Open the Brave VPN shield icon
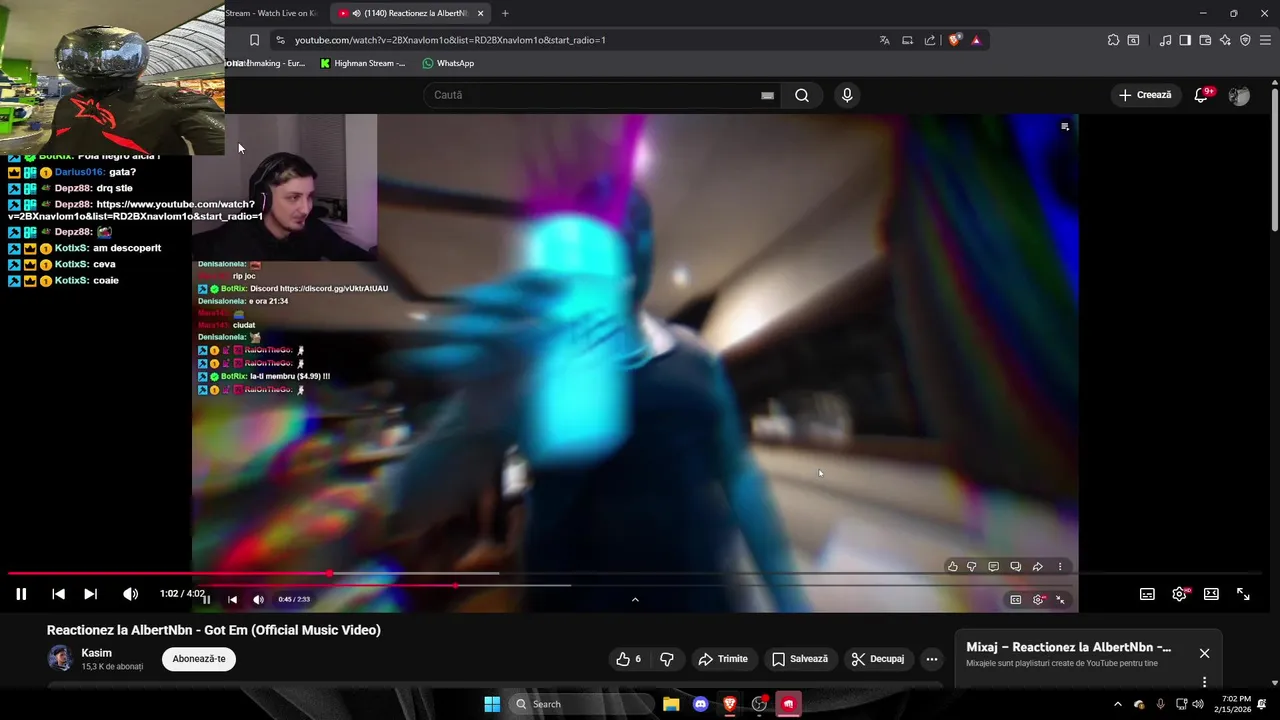 click(x=1245, y=40)
